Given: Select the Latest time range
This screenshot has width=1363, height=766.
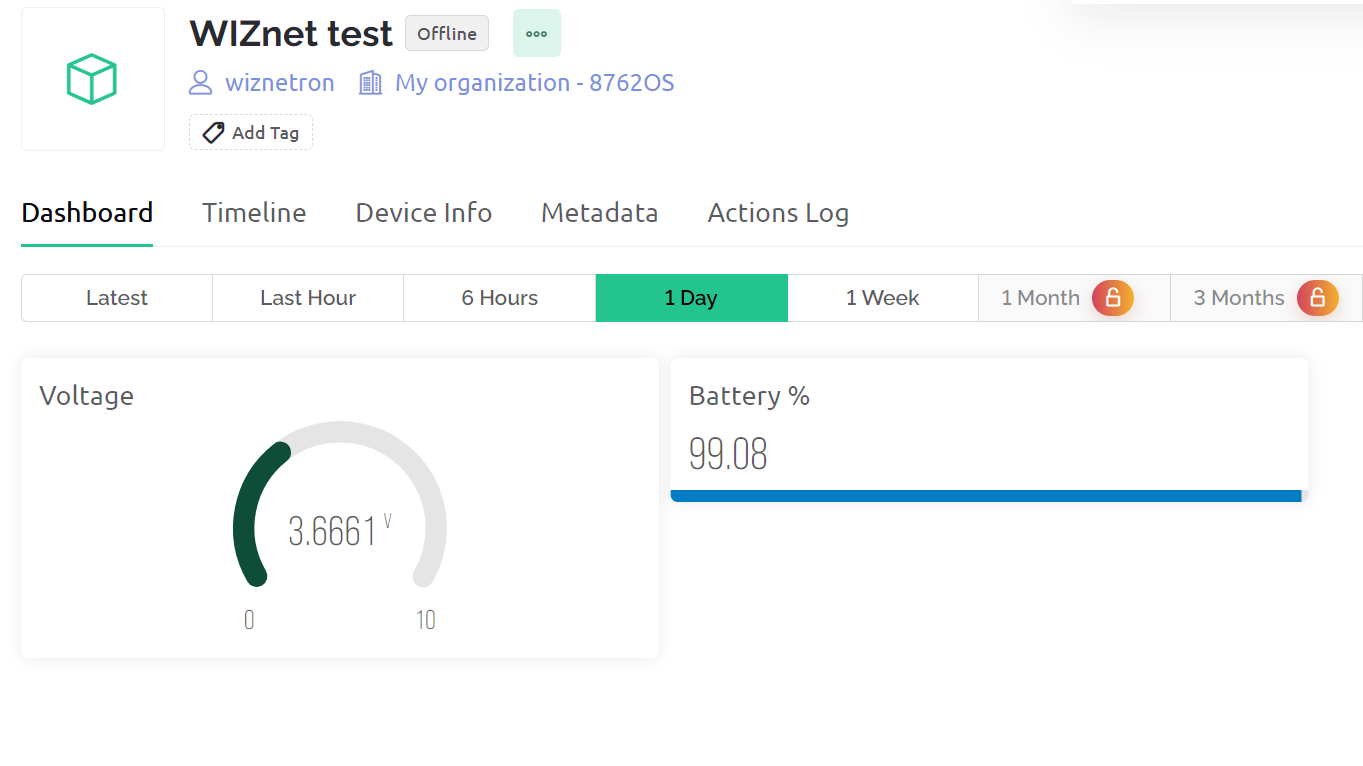Looking at the screenshot, I should (117, 298).
